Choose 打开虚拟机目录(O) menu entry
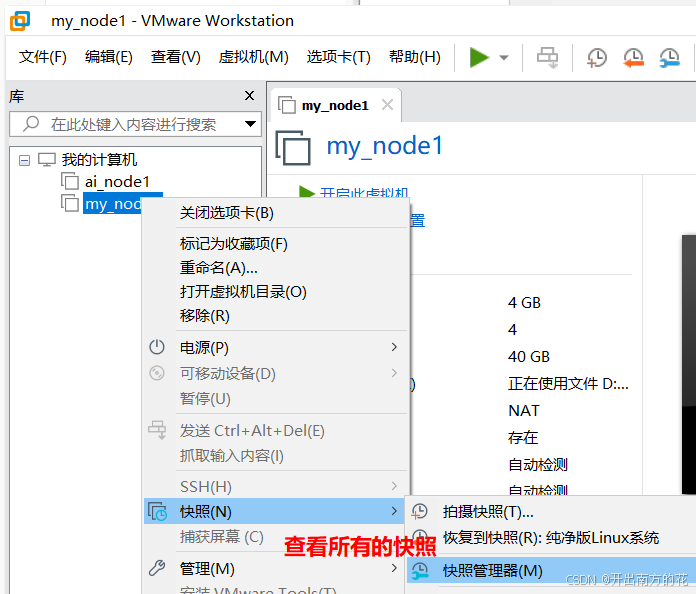Viewport: 696px width, 594px height. point(276,292)
